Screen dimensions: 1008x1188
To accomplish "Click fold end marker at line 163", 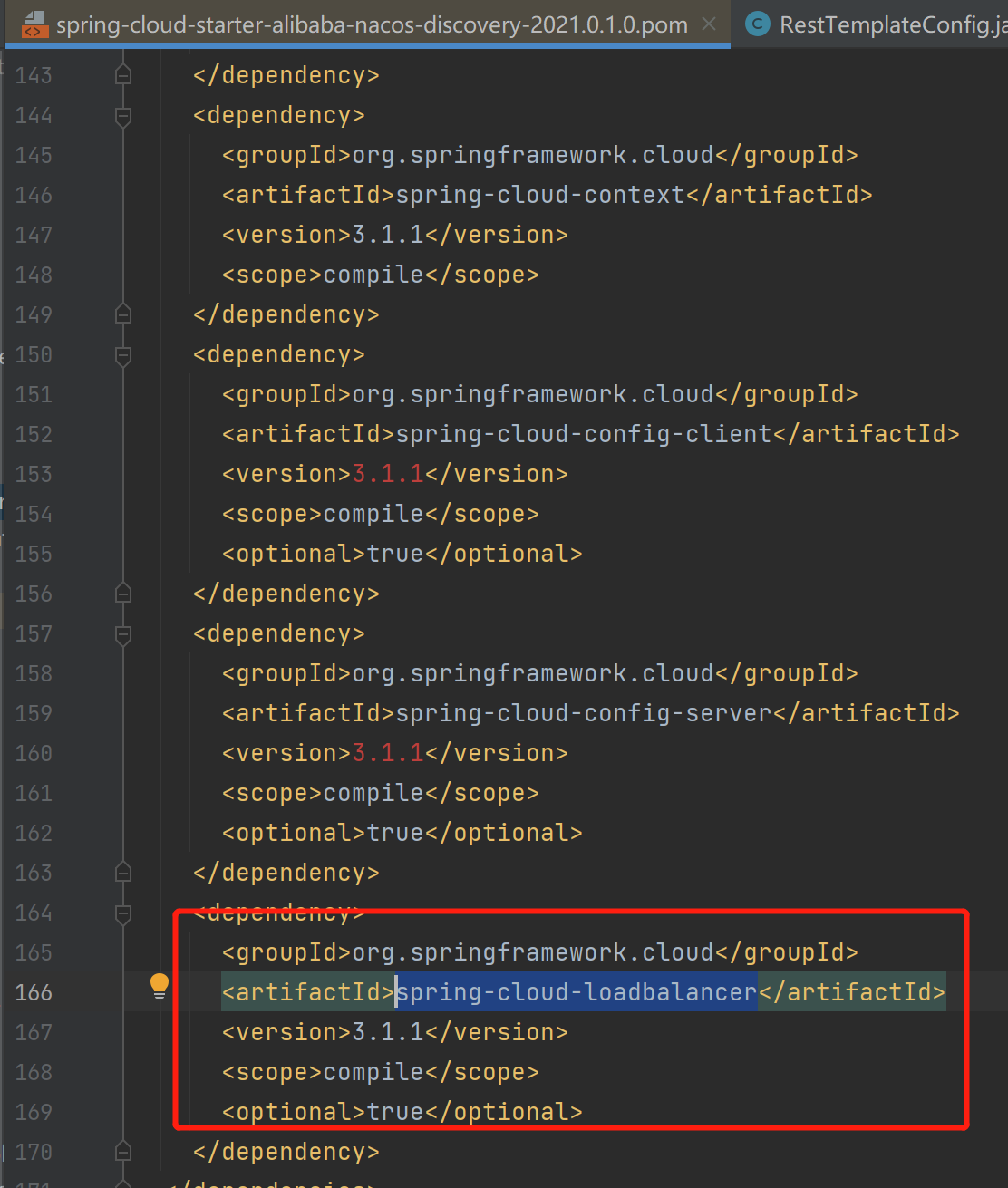I will point(123,873).
